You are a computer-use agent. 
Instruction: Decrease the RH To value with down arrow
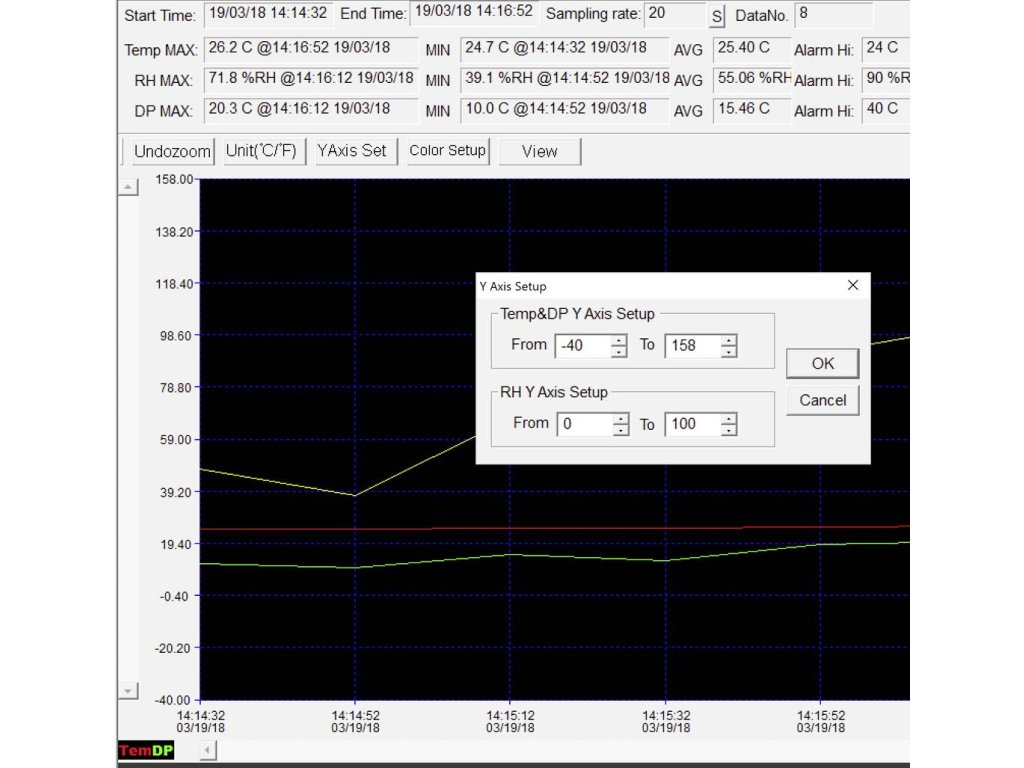(729, 431)
